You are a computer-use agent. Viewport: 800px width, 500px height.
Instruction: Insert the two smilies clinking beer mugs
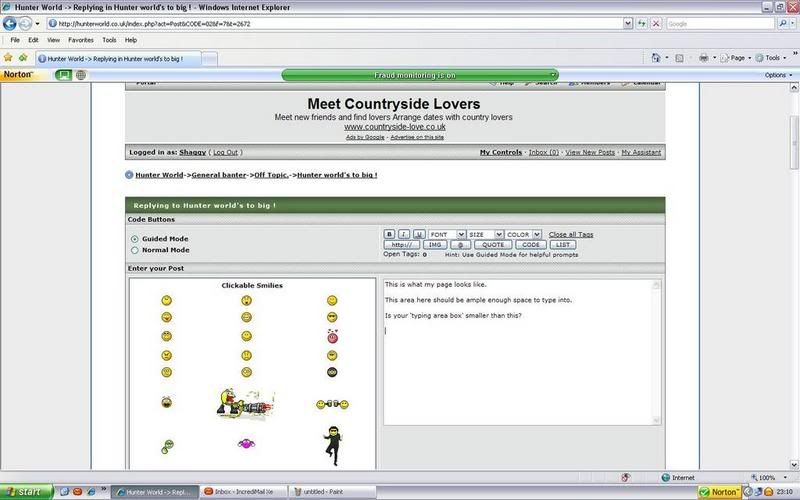pos(332,404)
